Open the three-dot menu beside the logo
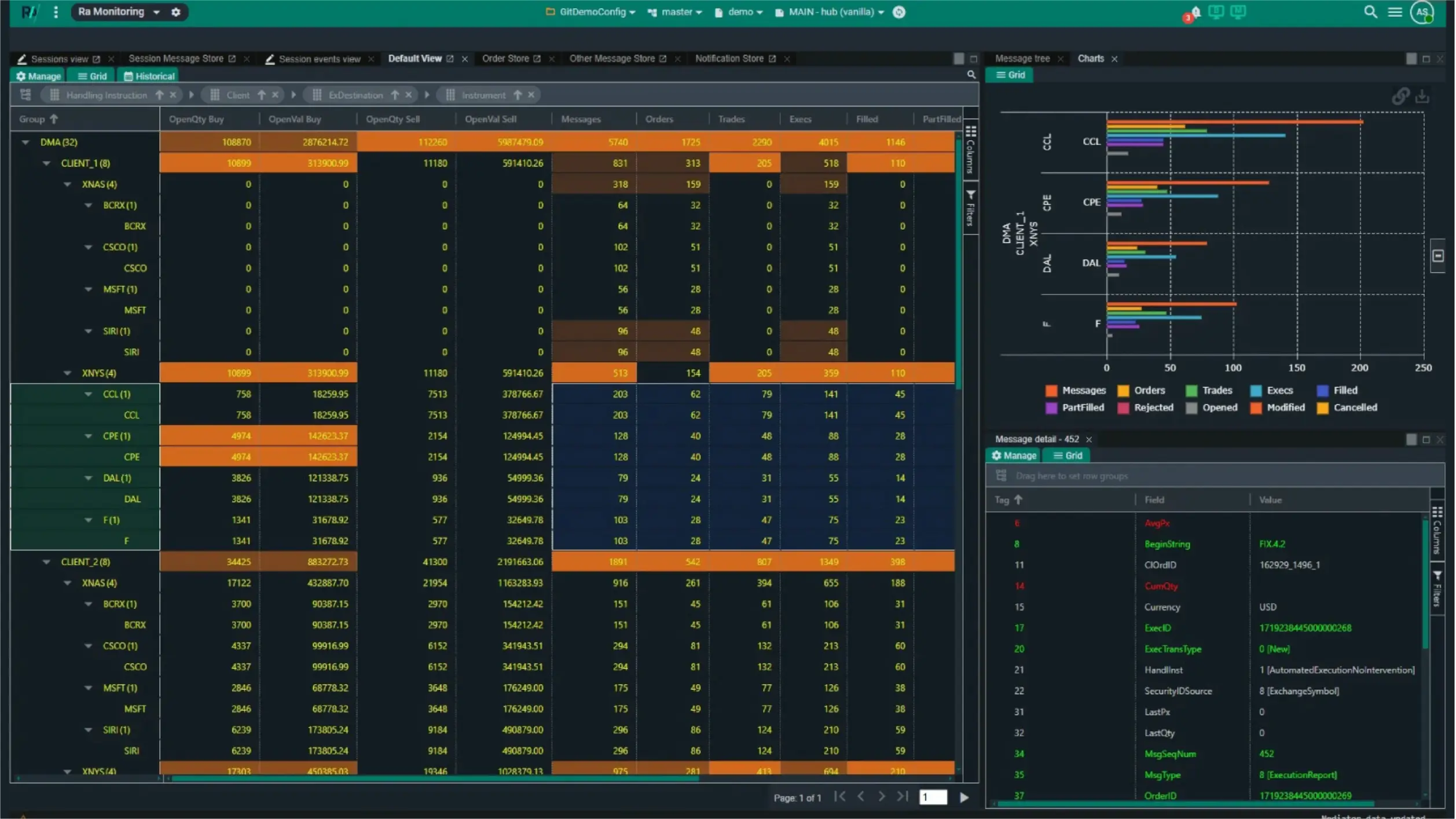The width and height of the screenshot is (1456, 819). (56, 12)
